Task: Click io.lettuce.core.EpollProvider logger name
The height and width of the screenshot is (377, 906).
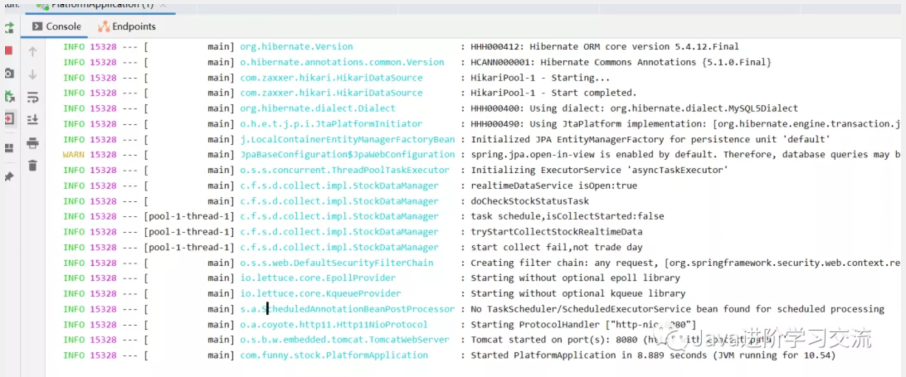Action: tap(318, 278)
